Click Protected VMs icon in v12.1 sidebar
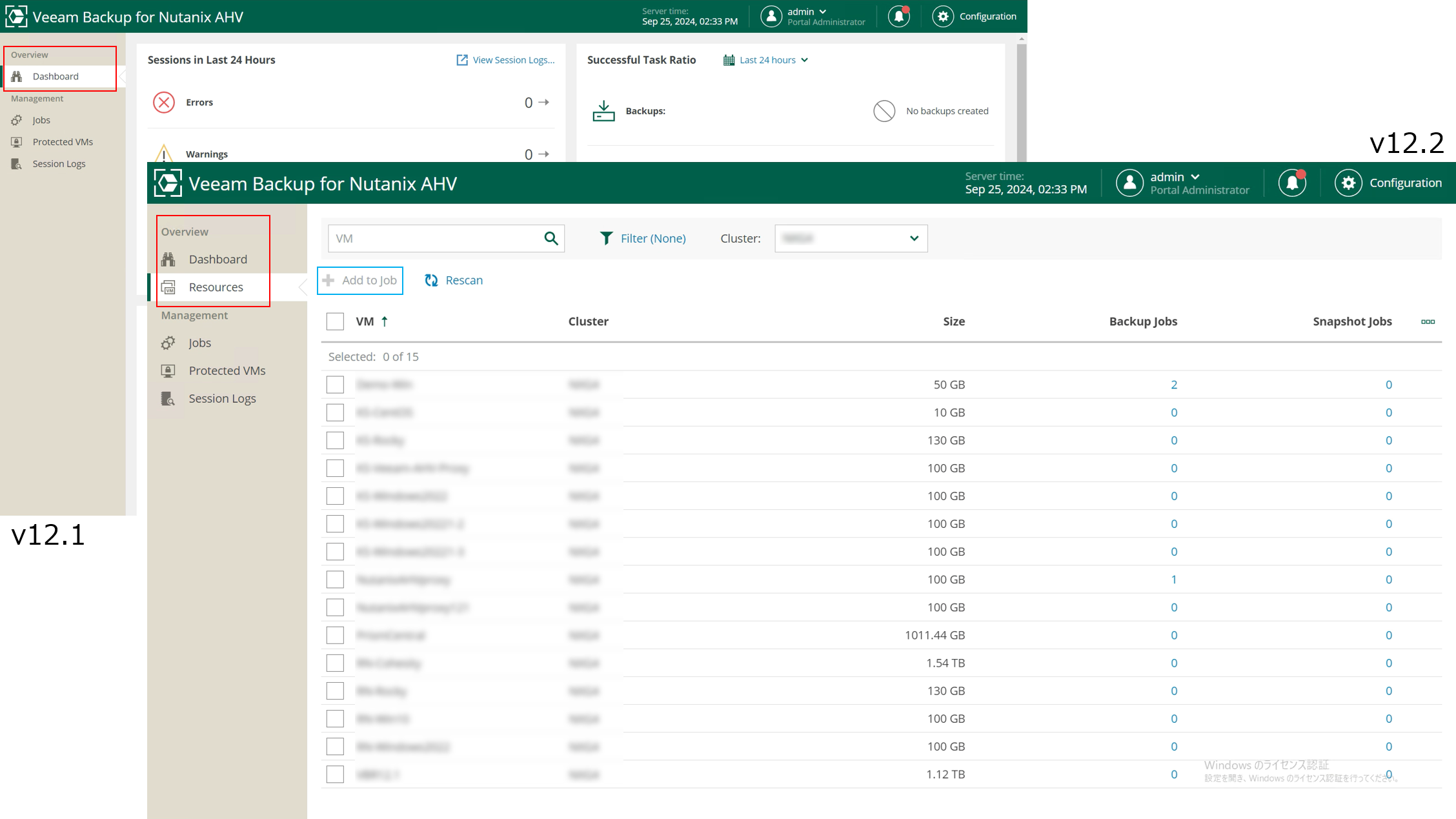1456x819 pixels. coord(17,142)
